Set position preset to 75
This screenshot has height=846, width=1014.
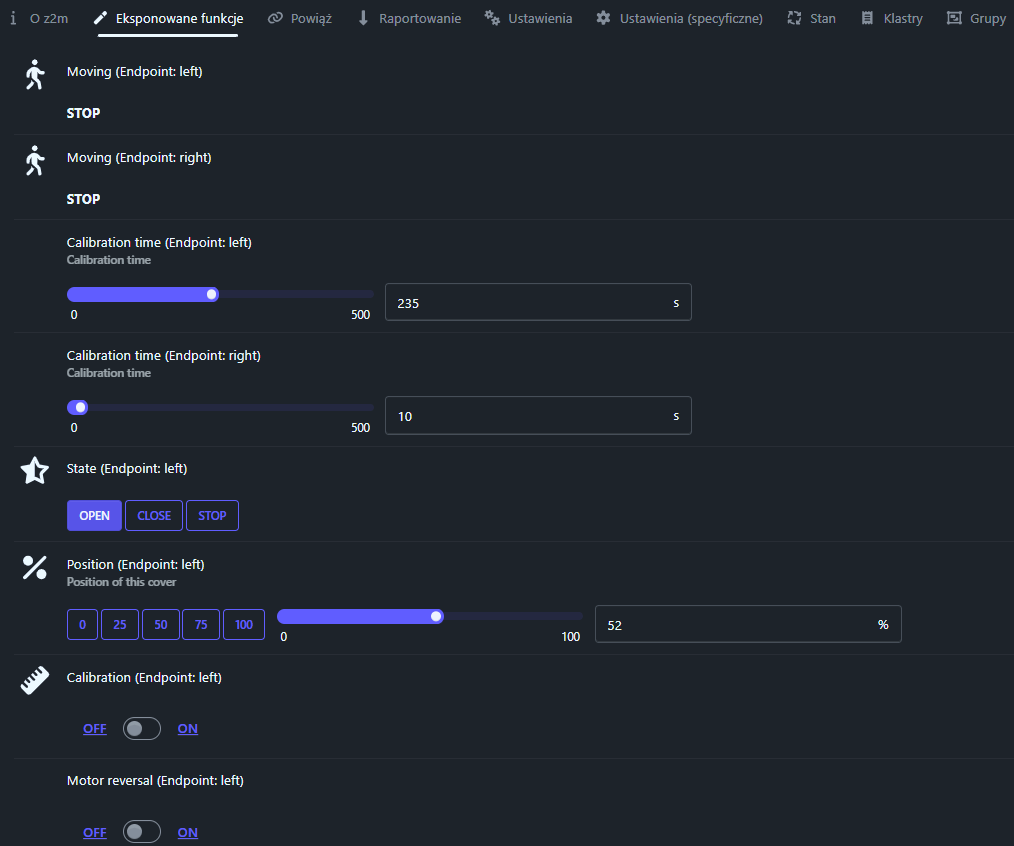(x=201, y=625)
